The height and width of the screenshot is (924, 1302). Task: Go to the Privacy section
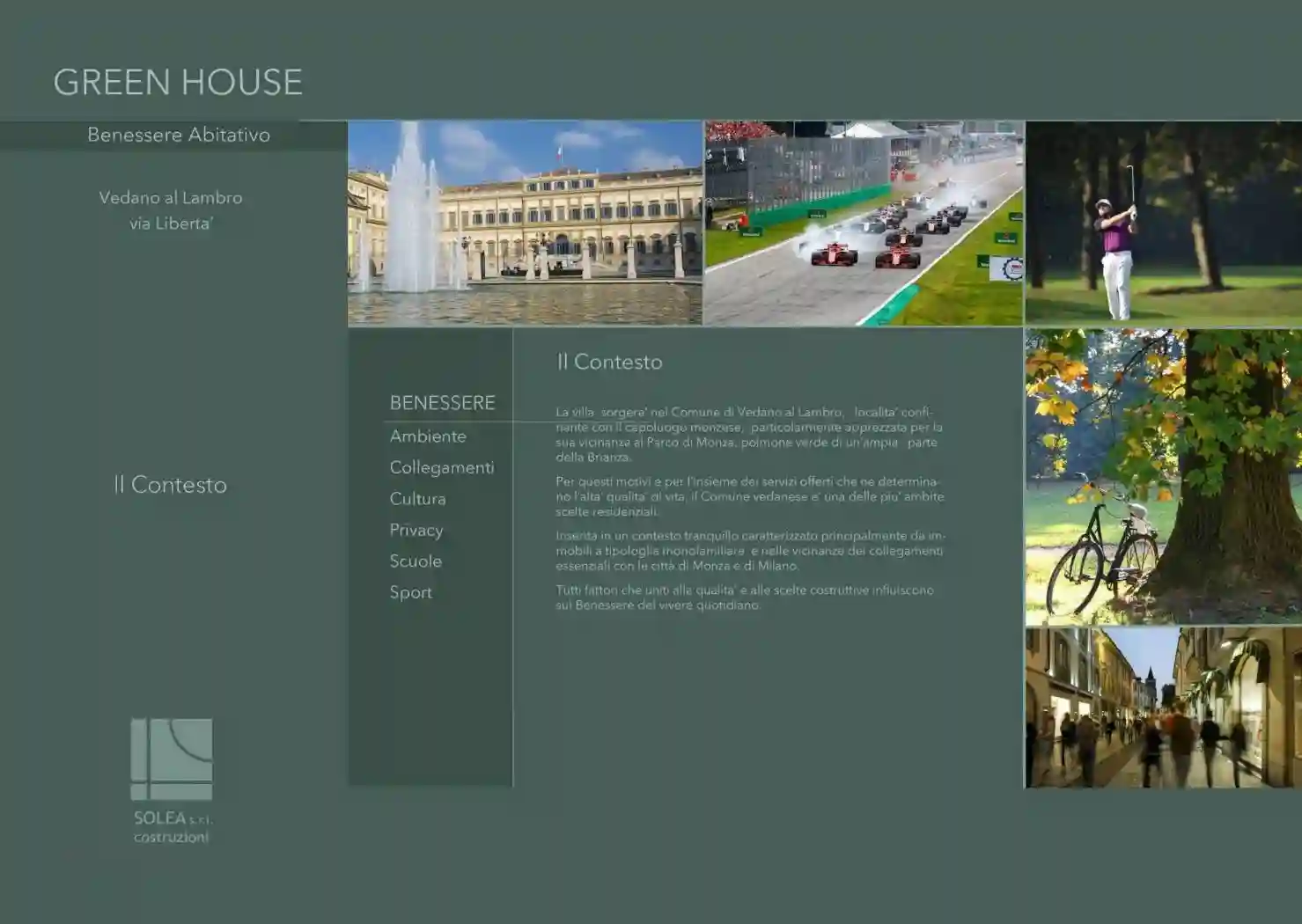pyautogui.click(x=416, y=531)
